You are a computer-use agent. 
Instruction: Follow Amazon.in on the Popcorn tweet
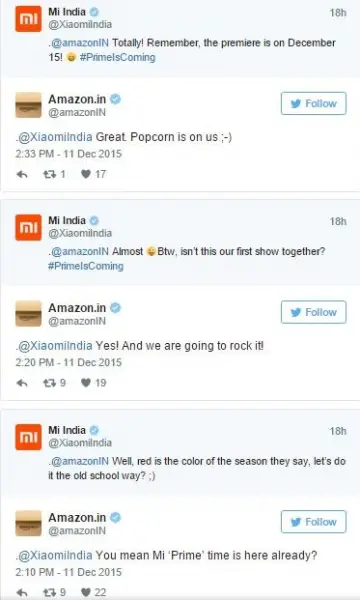click(x=314, y=103)
